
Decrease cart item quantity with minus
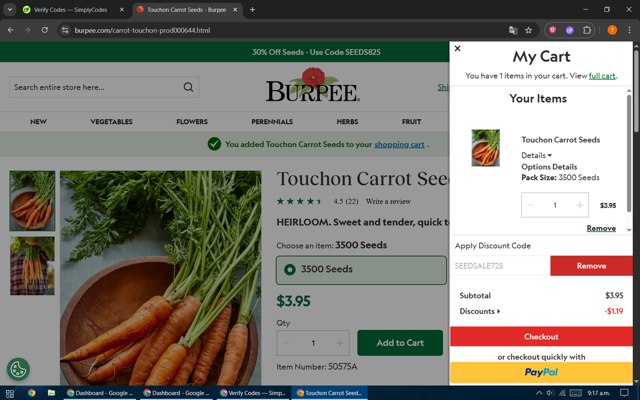click(530, 205)
